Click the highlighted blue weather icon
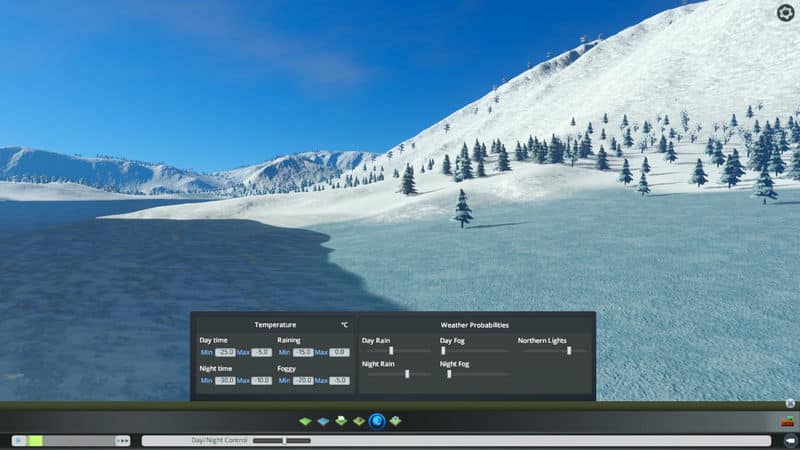Screen dimensions: 800x450 coord(377,421)
